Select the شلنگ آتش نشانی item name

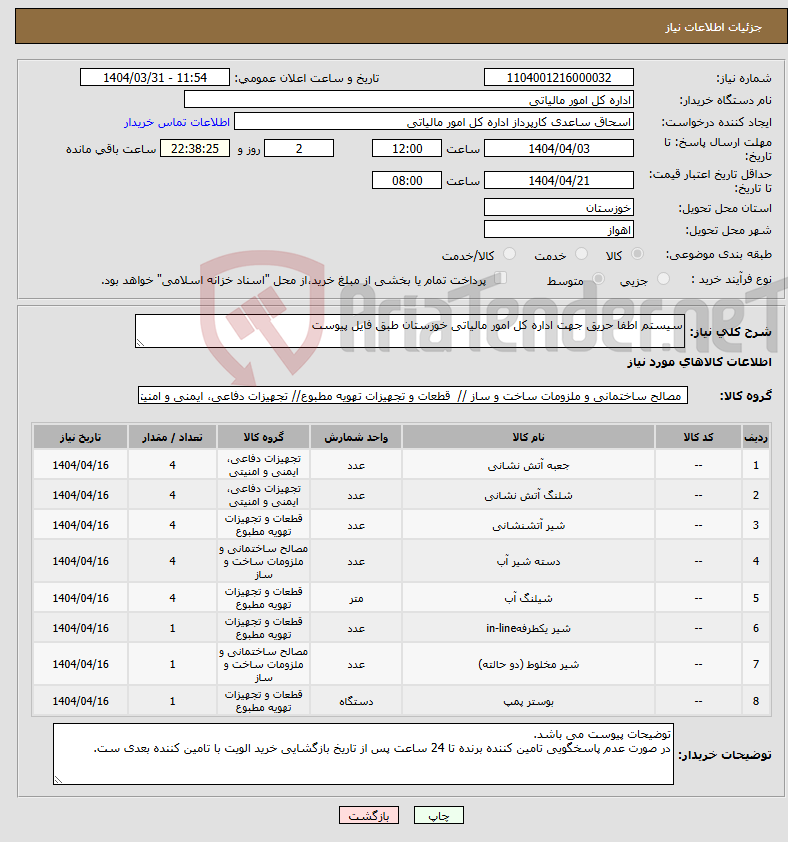[528, 495]
